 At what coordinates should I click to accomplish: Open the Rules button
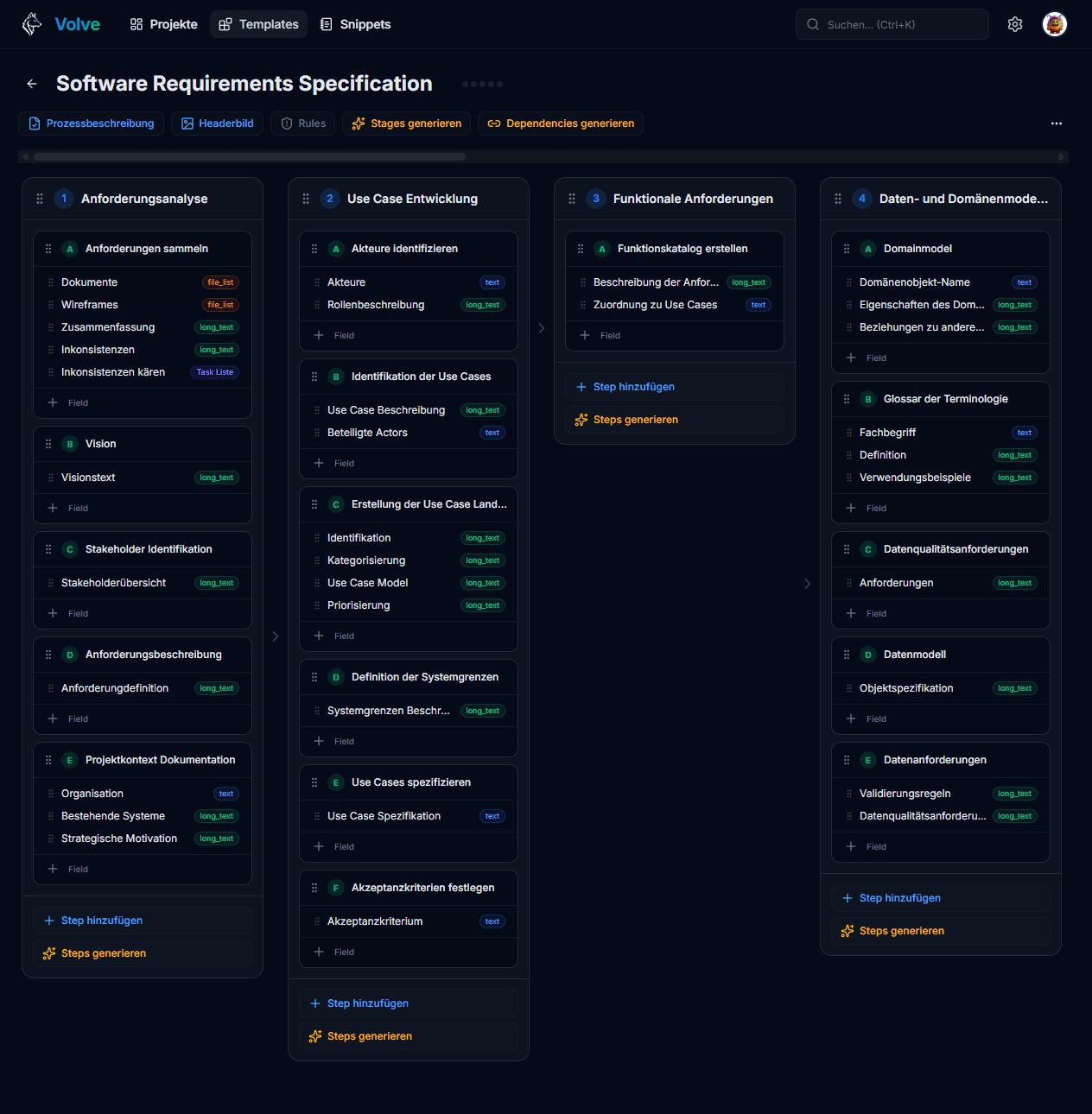click(302, 123)
